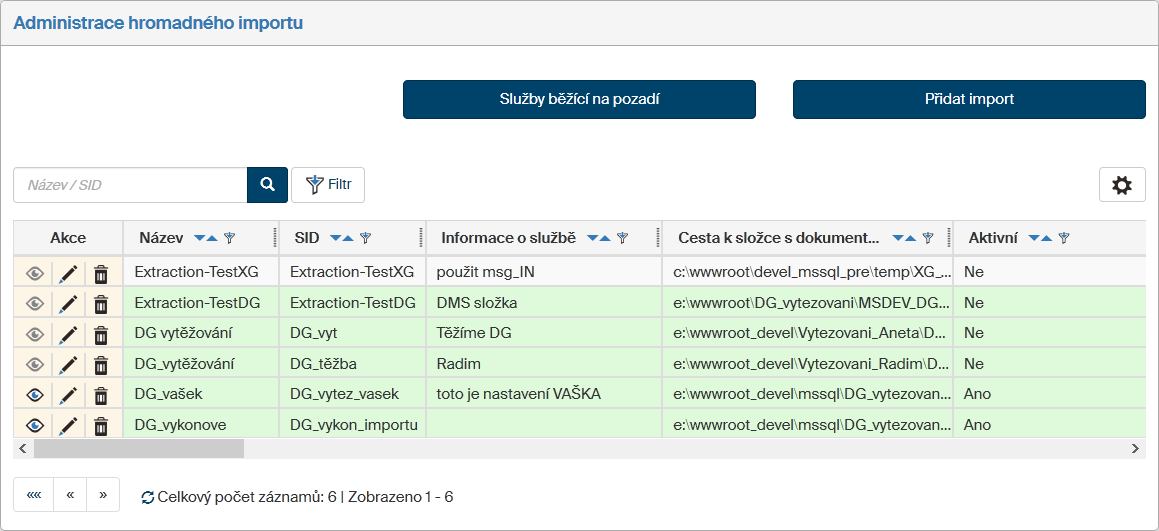Viewport: 1159px width, 531px height.
Task: Delete the DG_vykonove row using trash icon
Action: (101, 426)
